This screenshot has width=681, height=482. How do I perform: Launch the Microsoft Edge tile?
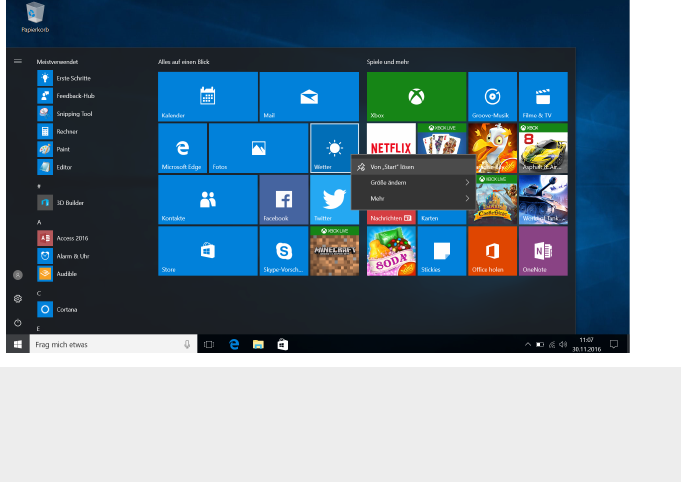182,148
